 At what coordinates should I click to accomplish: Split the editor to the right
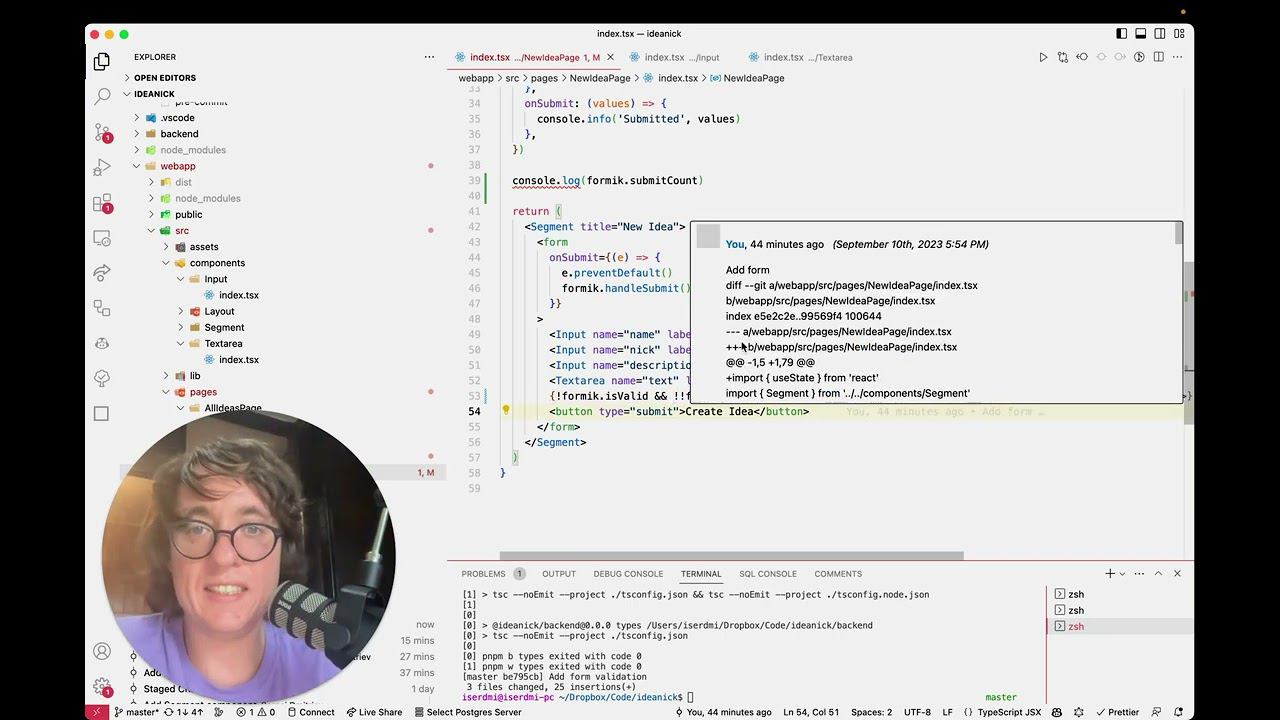coord(1158,57)
